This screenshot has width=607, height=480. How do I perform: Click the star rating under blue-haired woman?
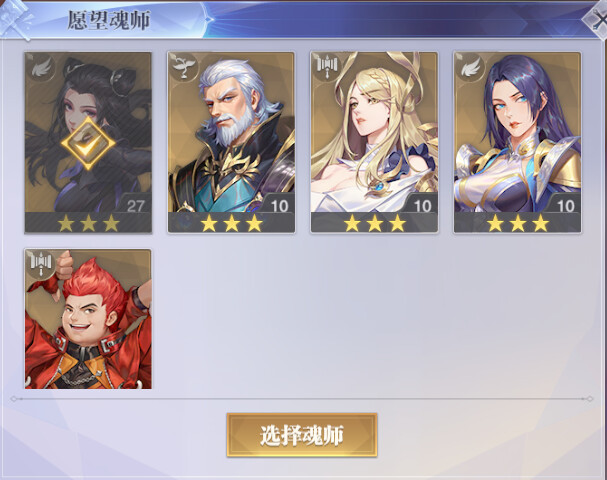(518, 223)
